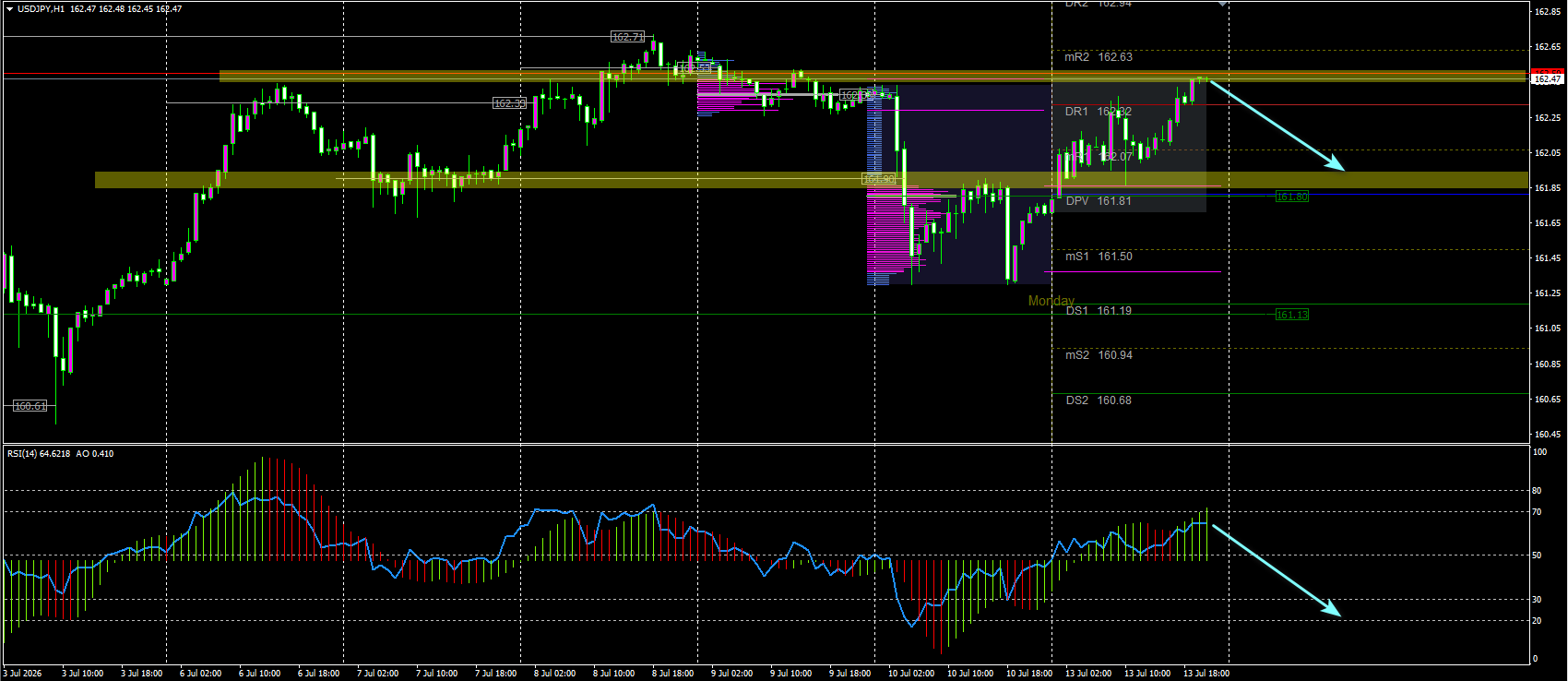Click 8 Jul 02:00 on the time axis
Image resolution: width=1568 pixels, height=681 pixels.
coord(555,674)
